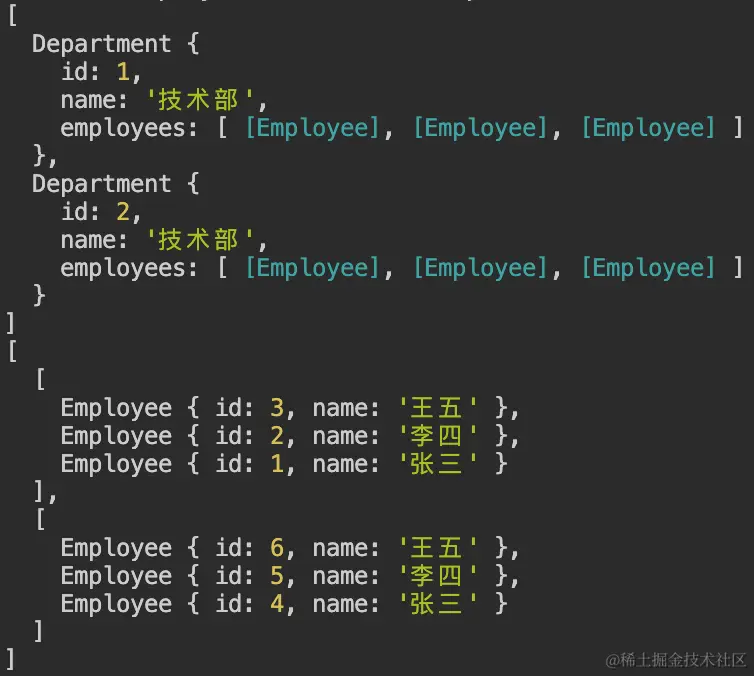Click Employee row with id 2 李四

coord(289,436)
